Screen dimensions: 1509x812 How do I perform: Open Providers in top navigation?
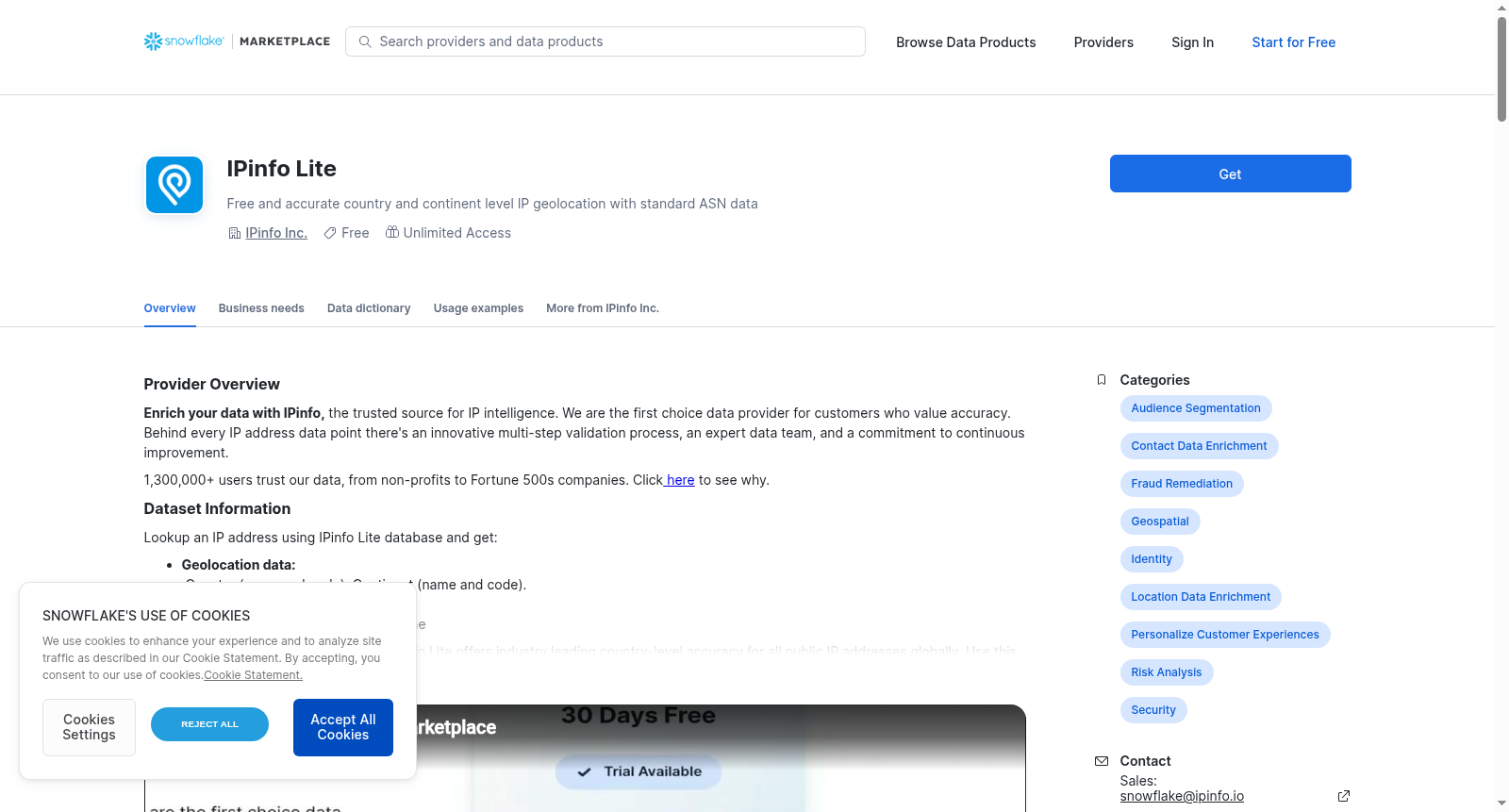(x=1103, y=42)
